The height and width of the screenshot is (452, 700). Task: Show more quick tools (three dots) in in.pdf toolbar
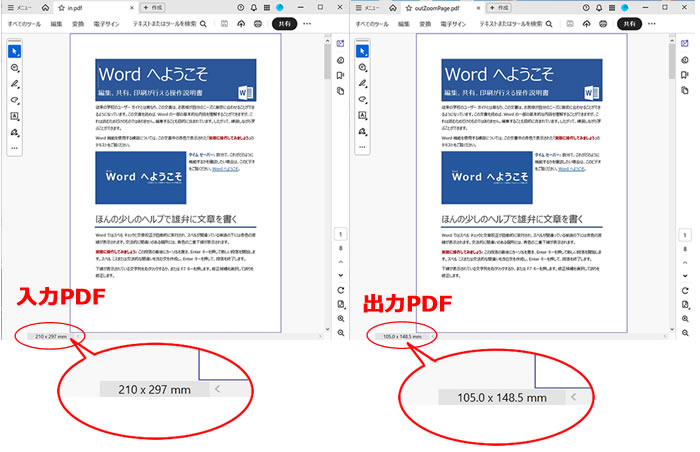tap(14, 148)
